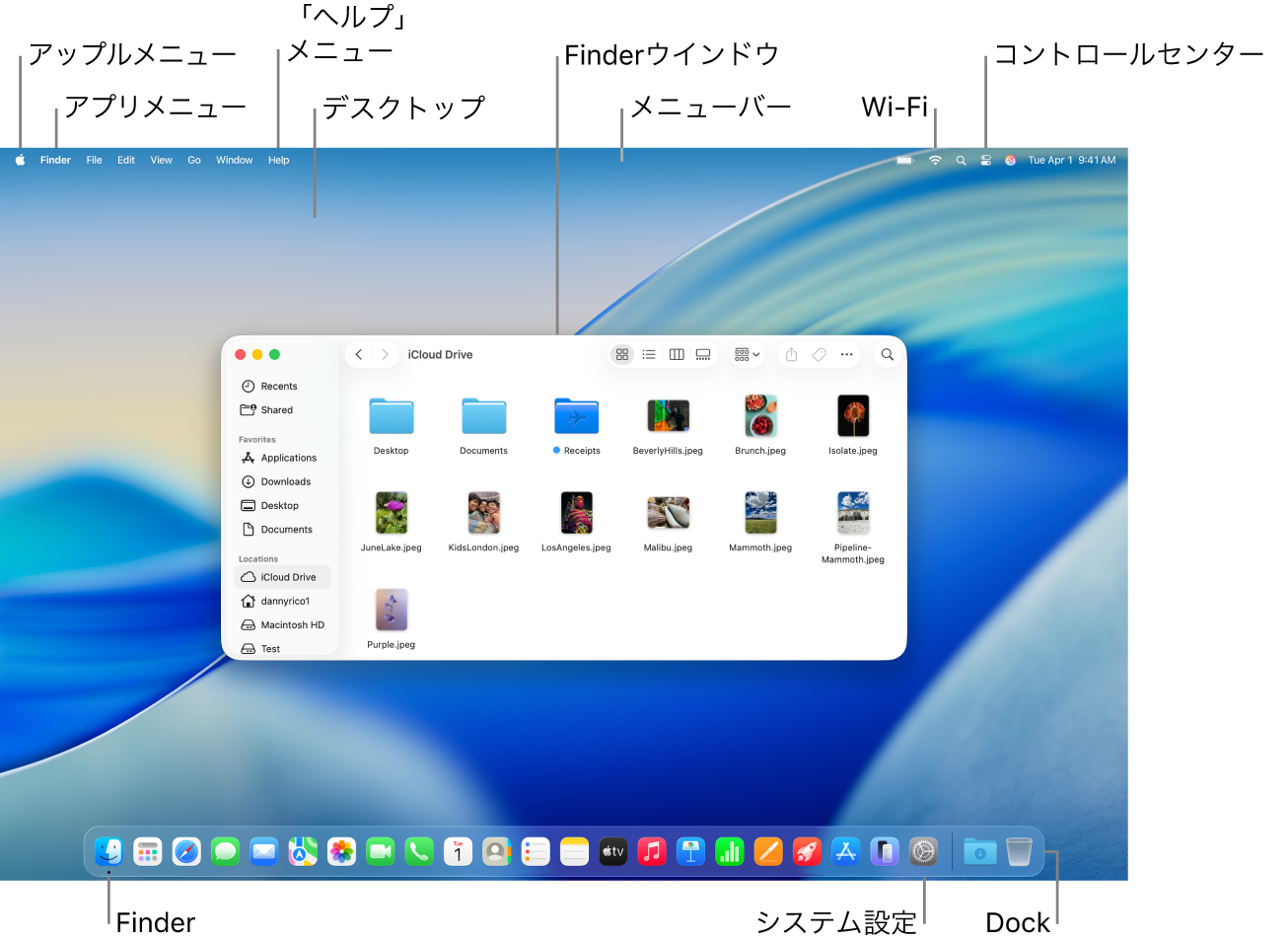This screenshot has height=942, width=1288.
Task: Open the Go menu in the menu bar
Action: (x=193, y=159)
